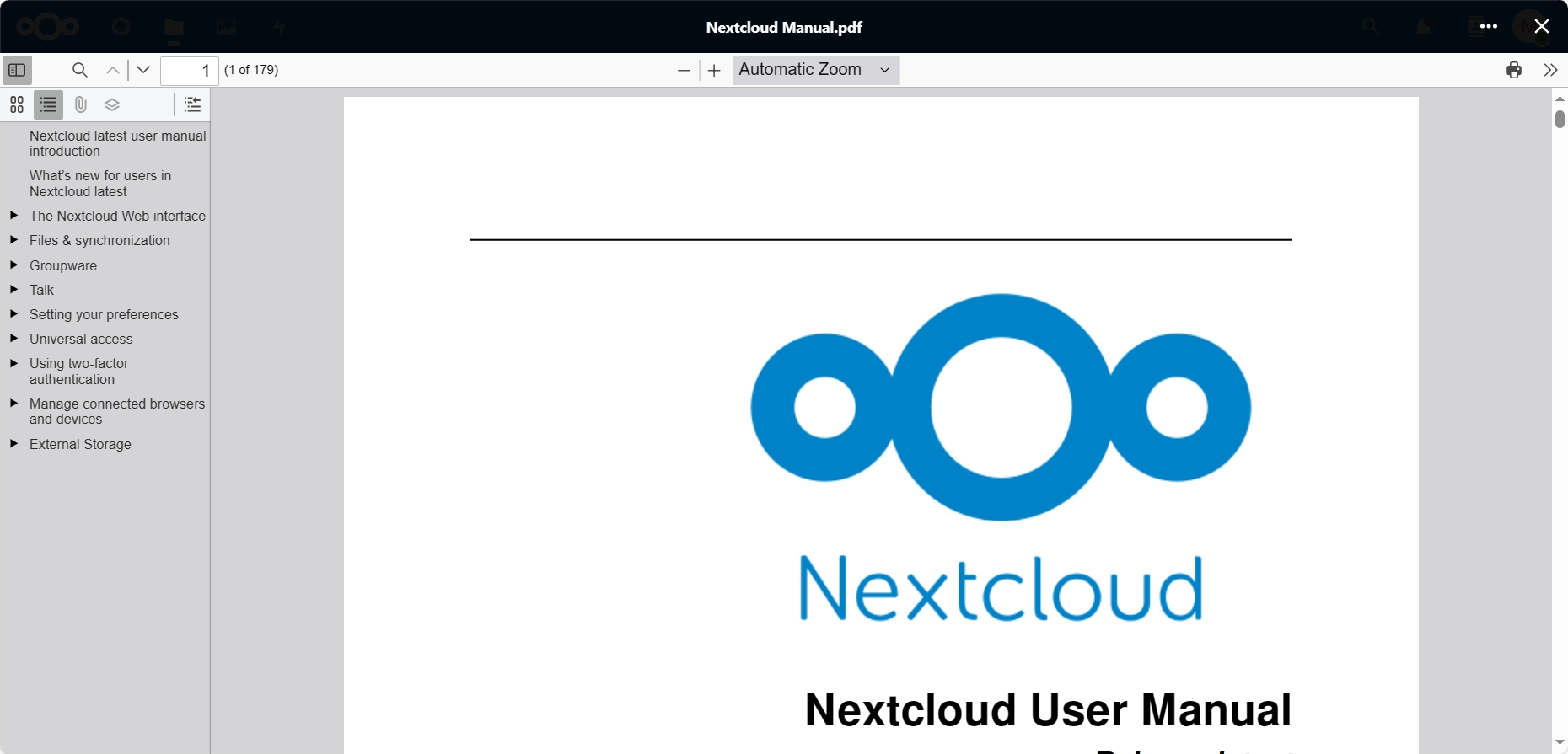Click the '(1 of 179)' page count label
This screenshot has width=1568, height=754.
(x=251, y=70)
